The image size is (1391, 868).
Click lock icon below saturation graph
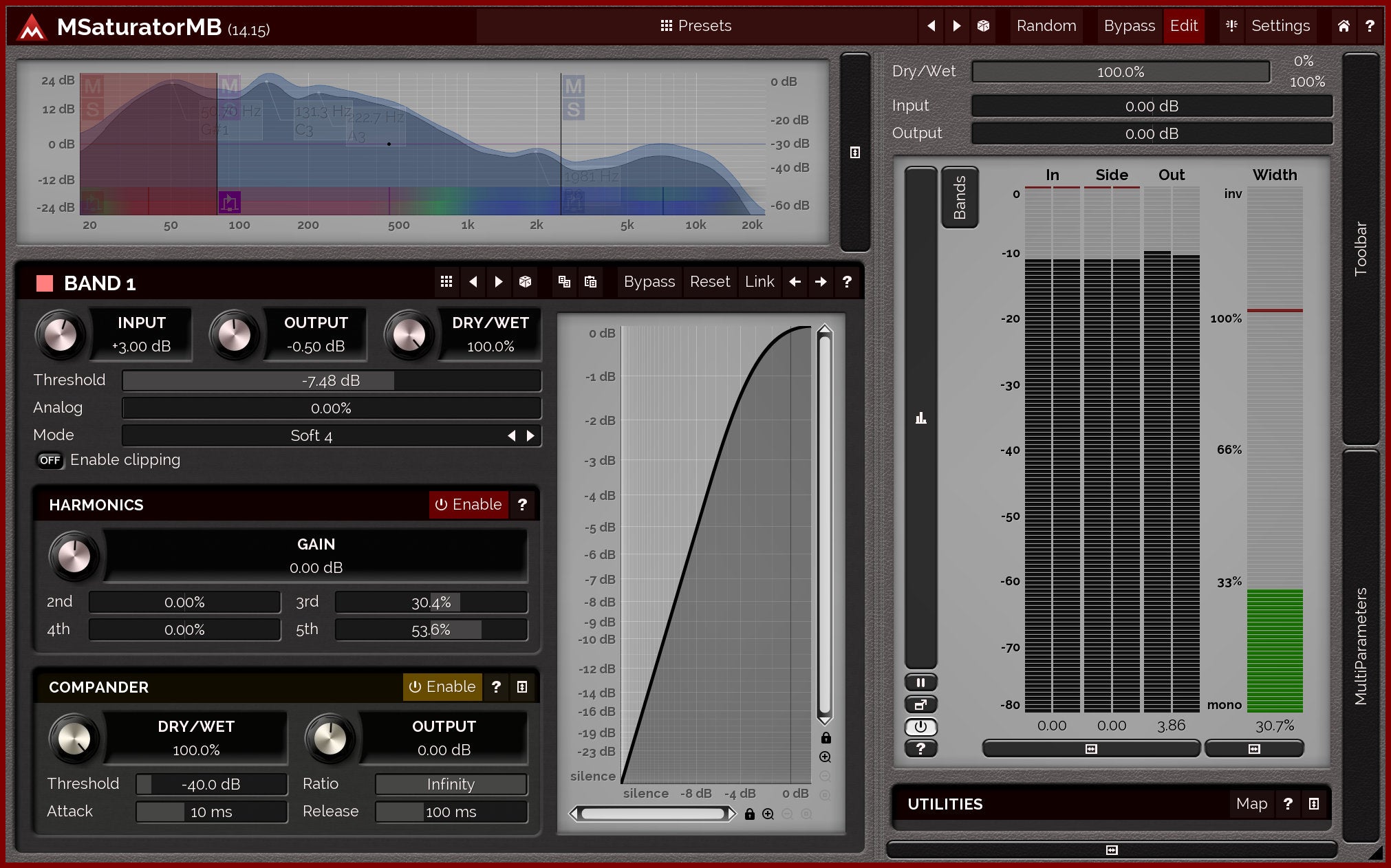[750, 814]
